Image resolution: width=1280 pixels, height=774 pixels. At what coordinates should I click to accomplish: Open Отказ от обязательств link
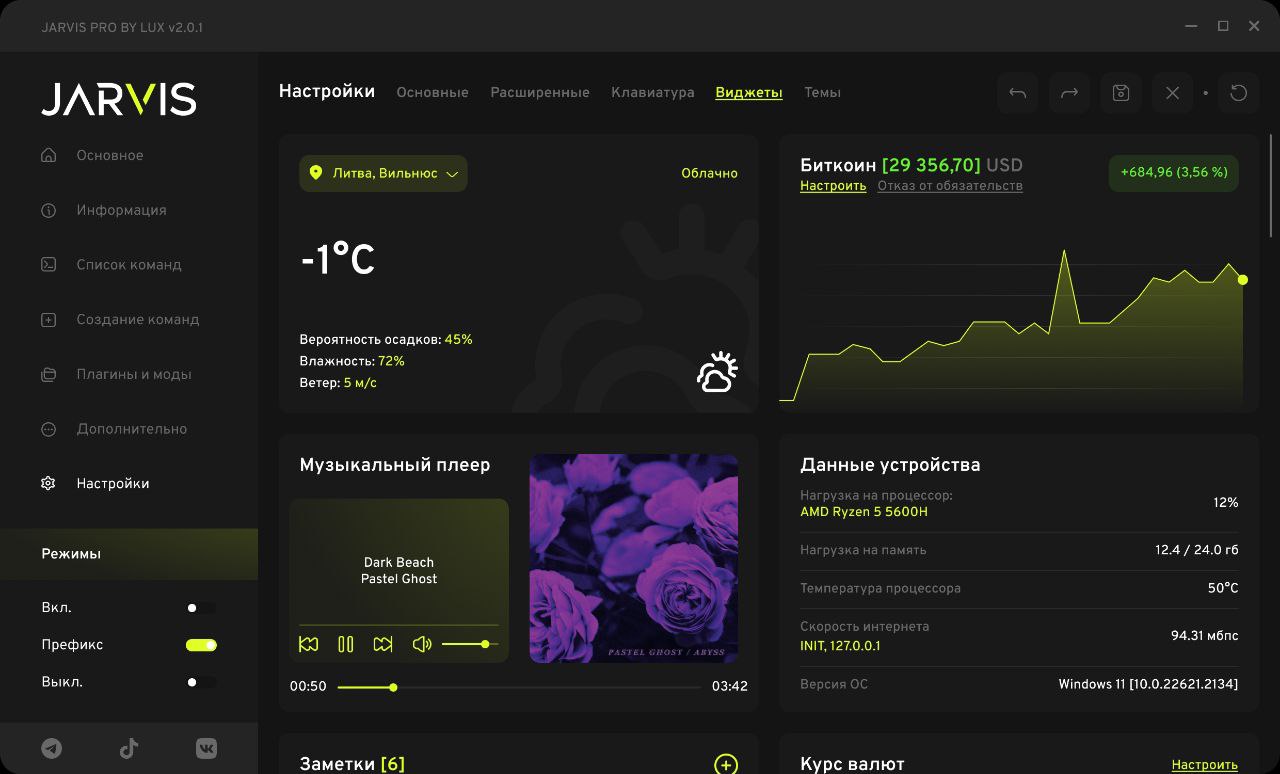tap(949, 186)
